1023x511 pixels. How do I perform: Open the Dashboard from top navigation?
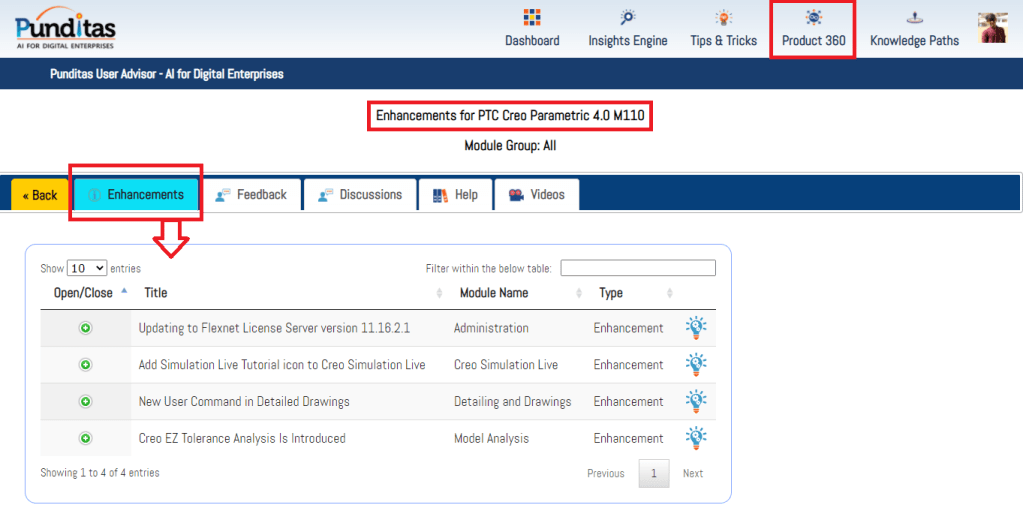pos(532,29)
